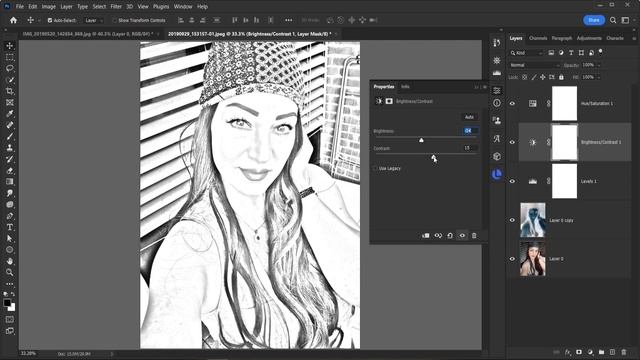Select the Horizontal Type tool

click(10, 227)
